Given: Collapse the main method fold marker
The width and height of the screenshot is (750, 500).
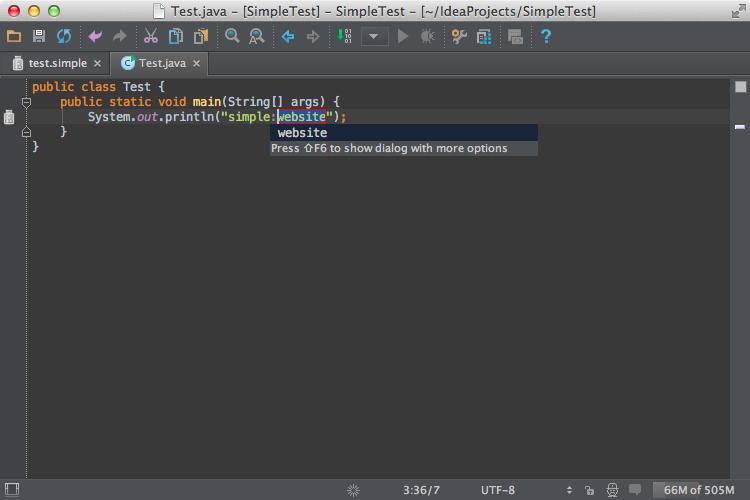Looking at the screenshot, I should (26, 102).
